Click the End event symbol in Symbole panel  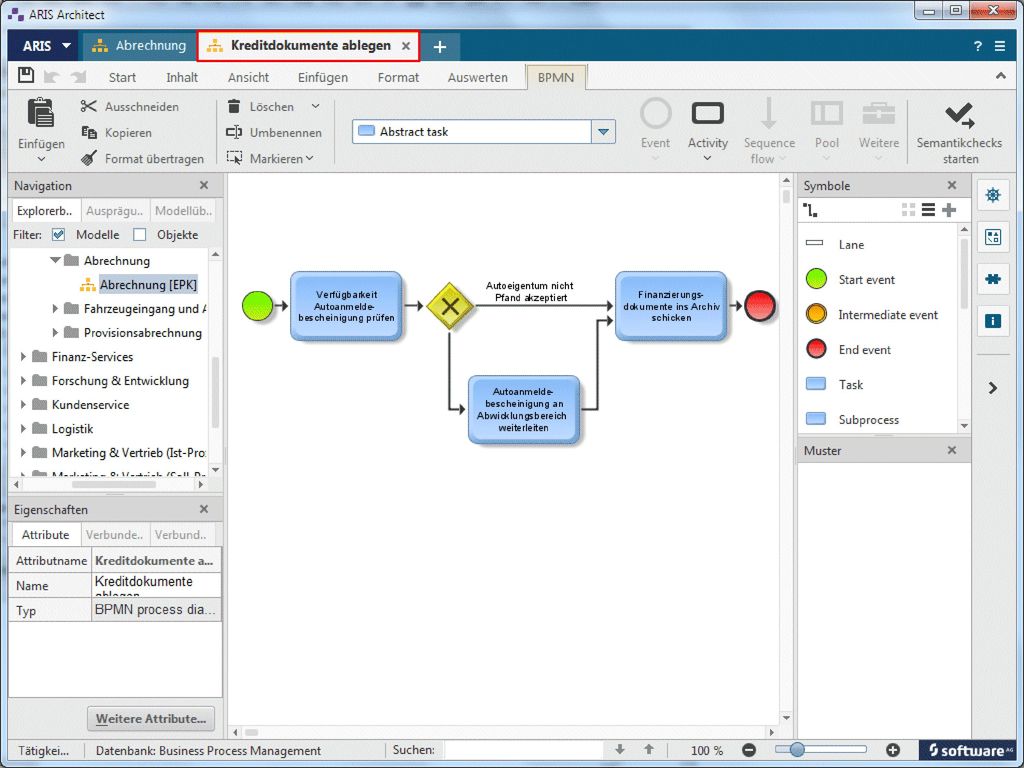point(816,349)
